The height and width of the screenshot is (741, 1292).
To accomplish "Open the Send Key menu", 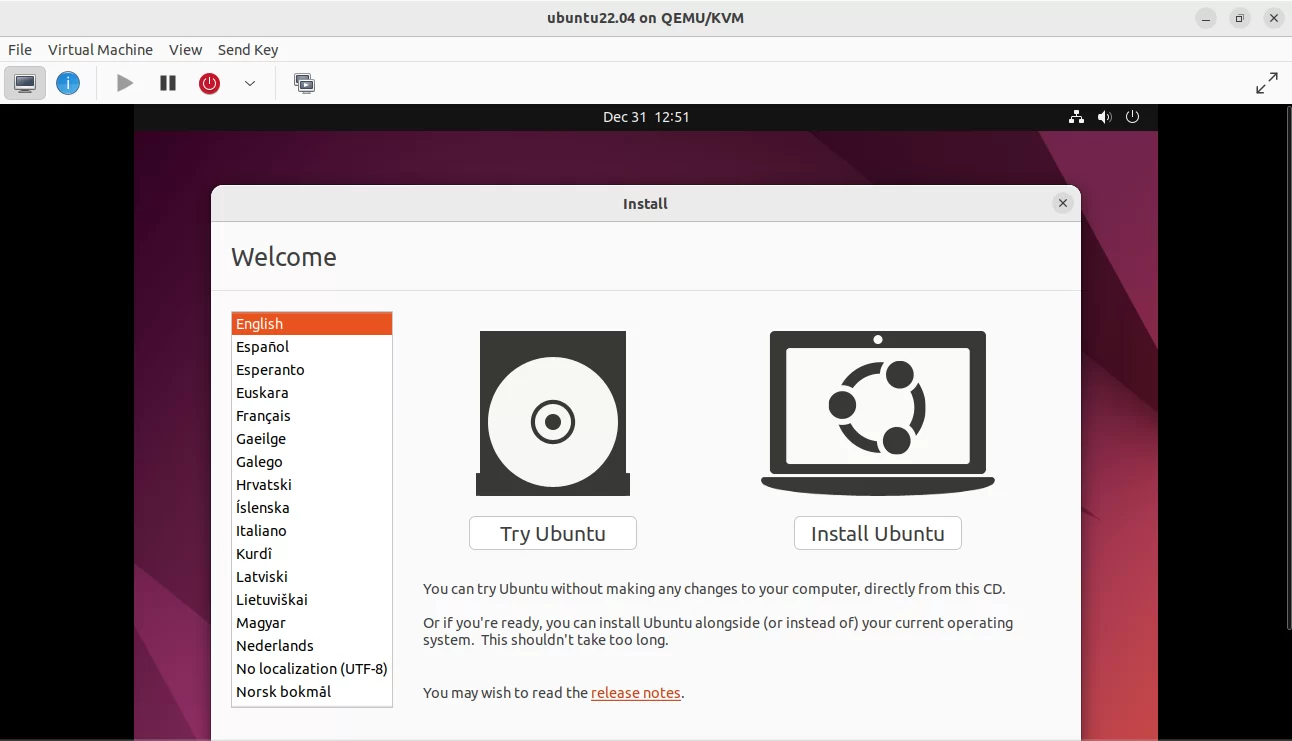I will (x=248, y=50).
